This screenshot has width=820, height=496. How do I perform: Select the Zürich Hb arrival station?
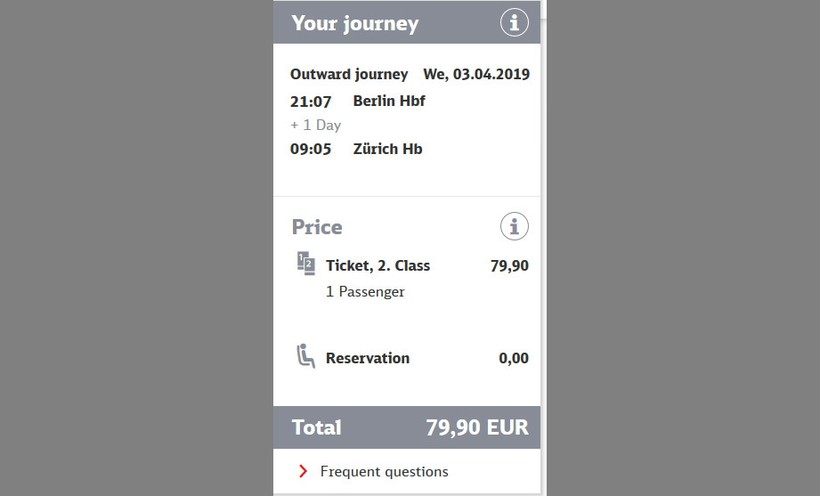(388, 149)
